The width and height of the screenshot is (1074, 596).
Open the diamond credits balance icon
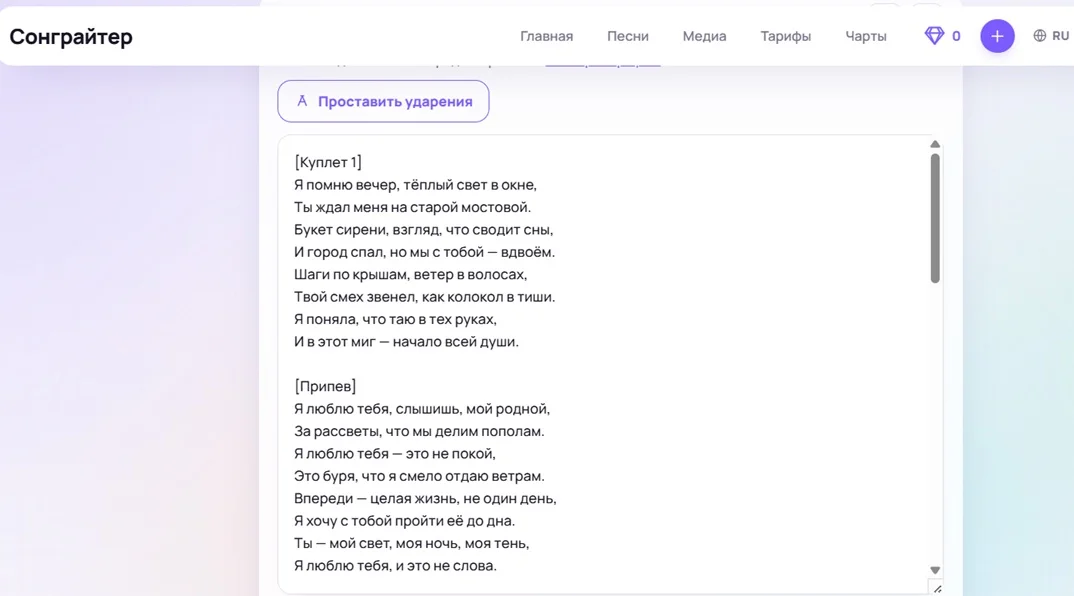pos(934,36)
